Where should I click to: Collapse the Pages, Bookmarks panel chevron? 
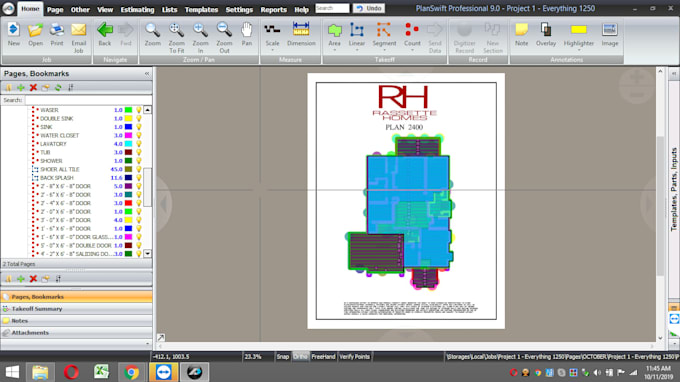point(147,74)
